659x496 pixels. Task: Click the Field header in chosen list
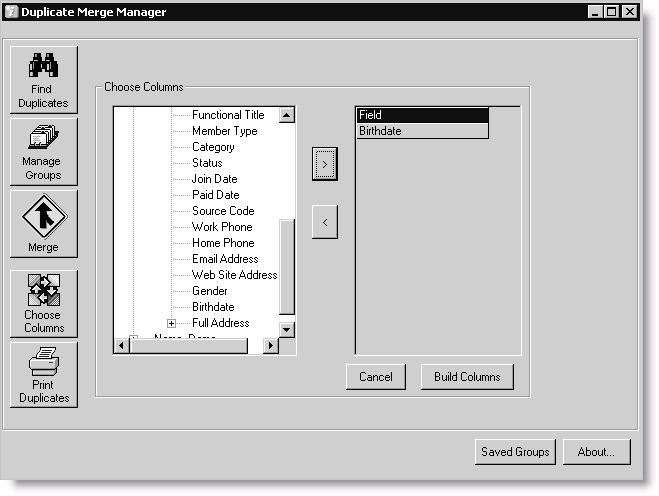[x=422, y=115]
